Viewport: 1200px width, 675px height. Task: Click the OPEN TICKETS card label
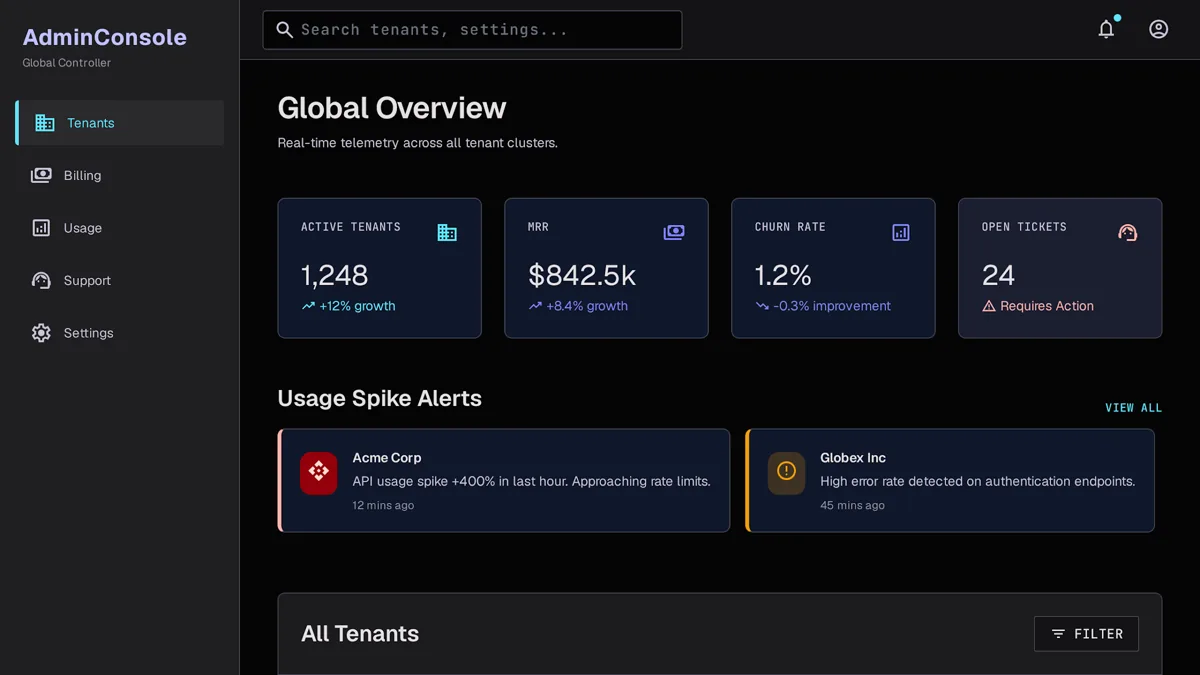click(1024, 227)
